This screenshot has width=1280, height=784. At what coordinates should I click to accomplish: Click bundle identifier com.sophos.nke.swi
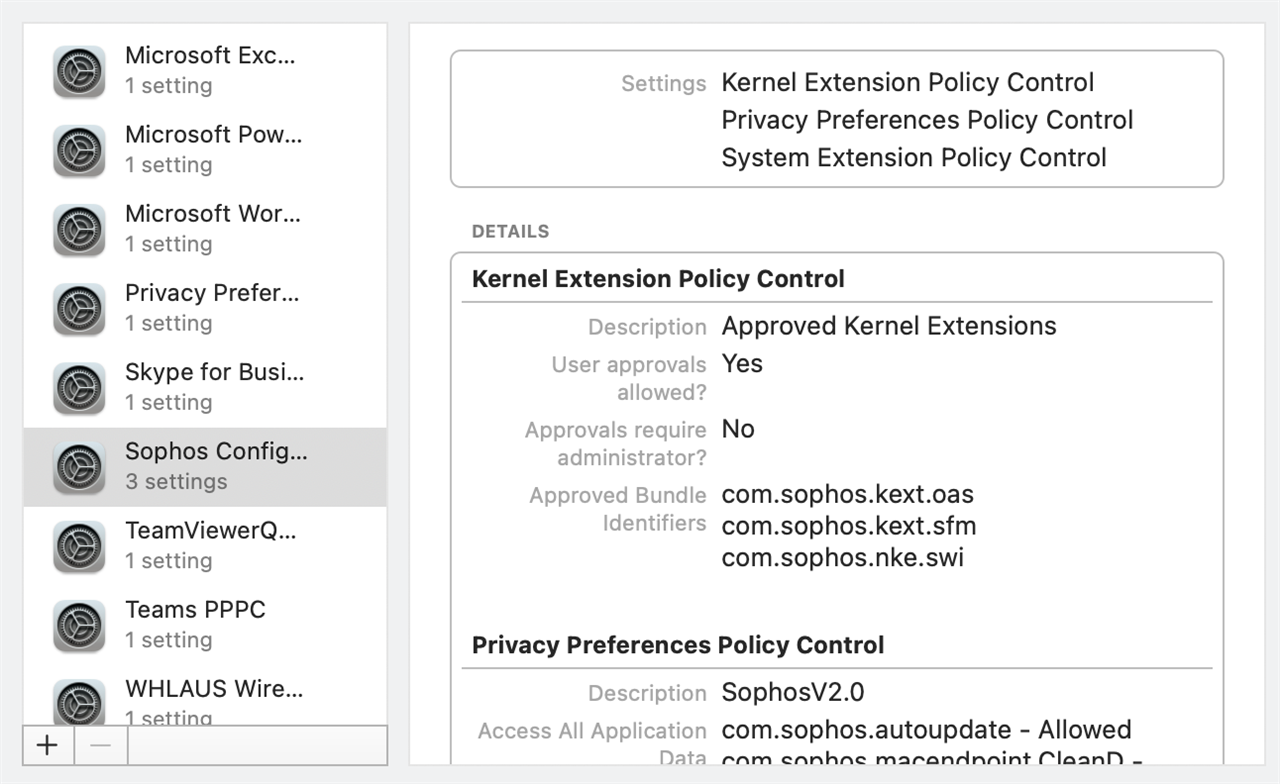pyautogui.click(x=843, y=557)
